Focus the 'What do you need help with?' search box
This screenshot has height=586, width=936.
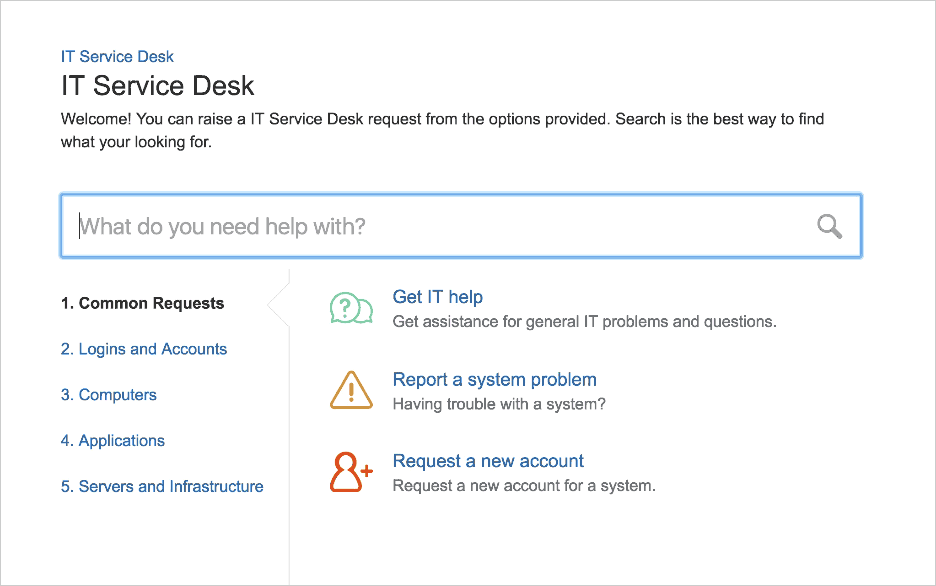pyautogui.click(x=461, y=226)
